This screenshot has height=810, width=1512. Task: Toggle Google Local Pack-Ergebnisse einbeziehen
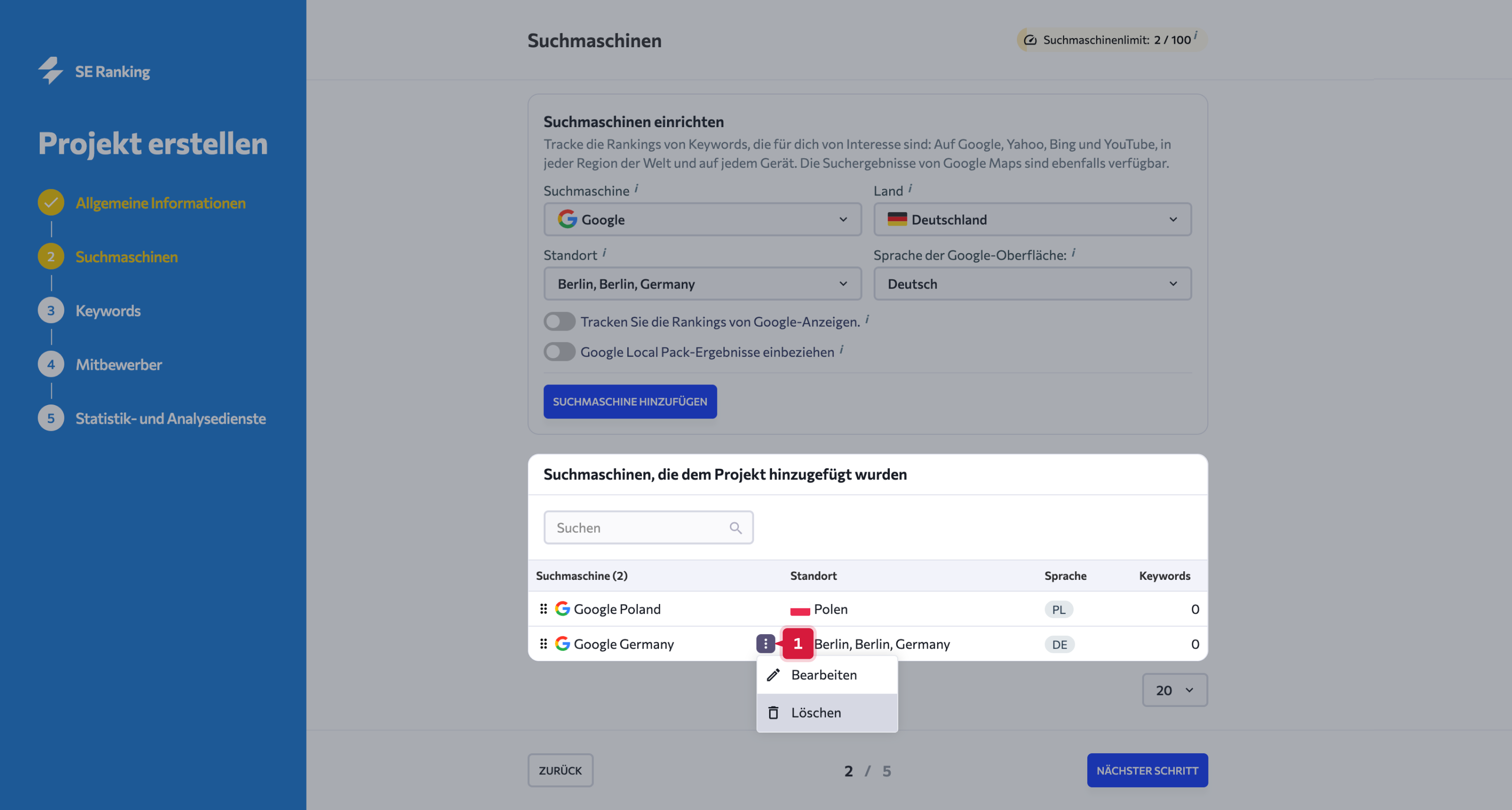[x=559, y=352]
